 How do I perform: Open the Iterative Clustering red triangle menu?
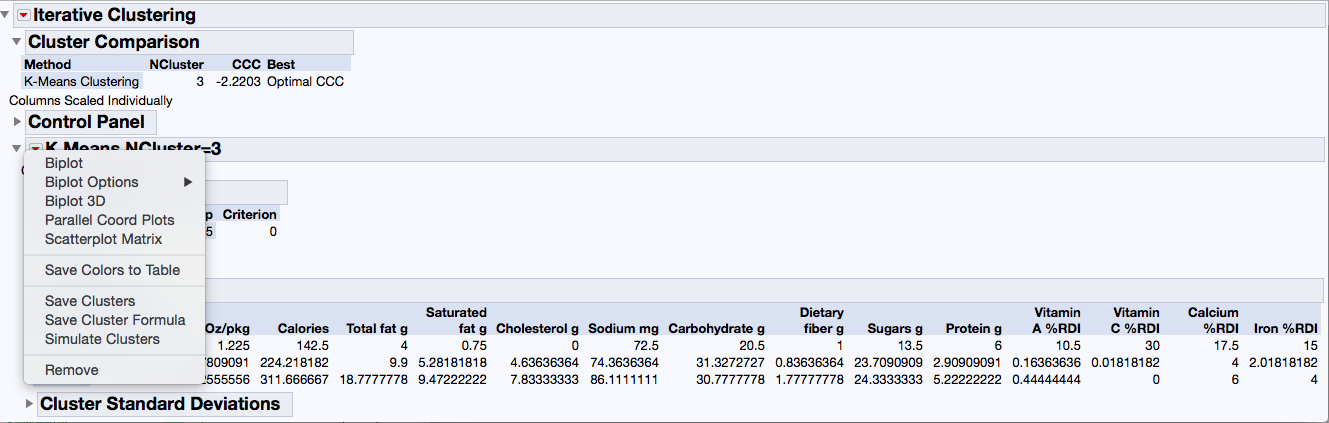point(24,16)
